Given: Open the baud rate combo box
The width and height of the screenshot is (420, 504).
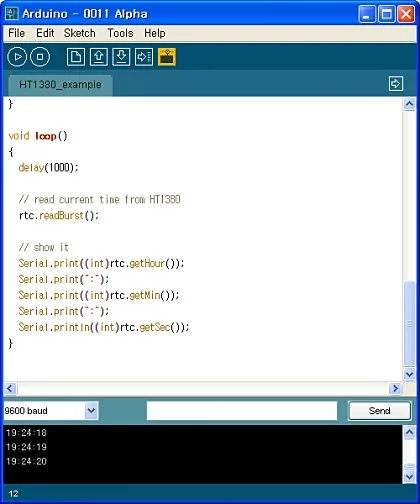Looking at the screenshot, I should (x=51, y=411).
